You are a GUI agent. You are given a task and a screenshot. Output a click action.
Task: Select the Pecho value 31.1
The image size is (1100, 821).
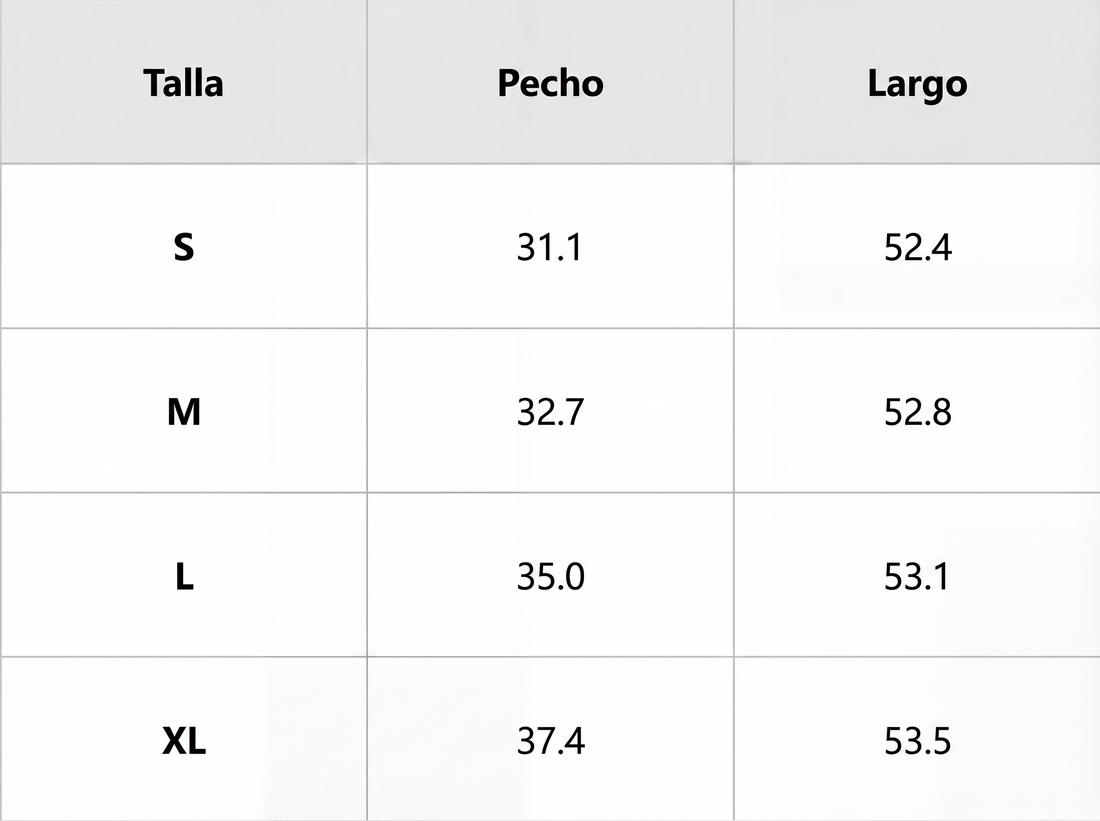click(x=549, y=247)
